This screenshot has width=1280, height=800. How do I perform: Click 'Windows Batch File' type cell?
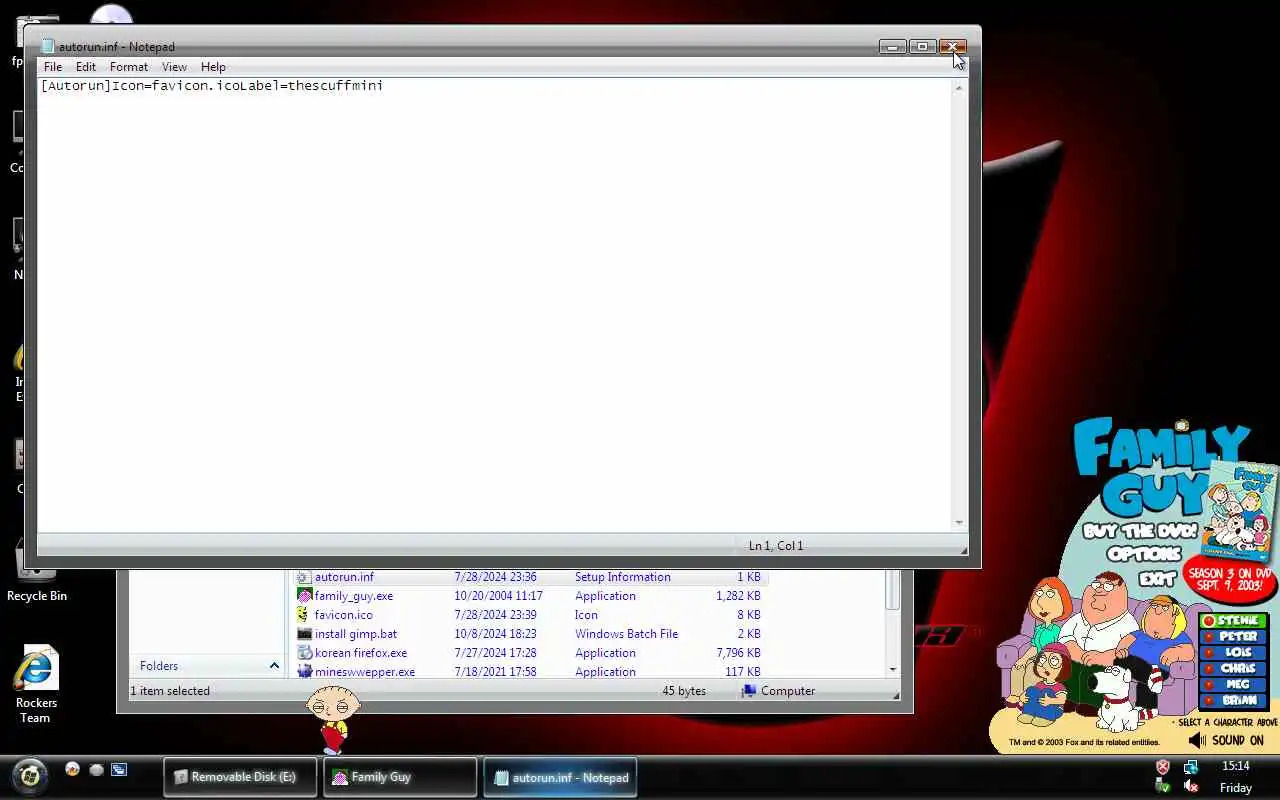(626, 634)
